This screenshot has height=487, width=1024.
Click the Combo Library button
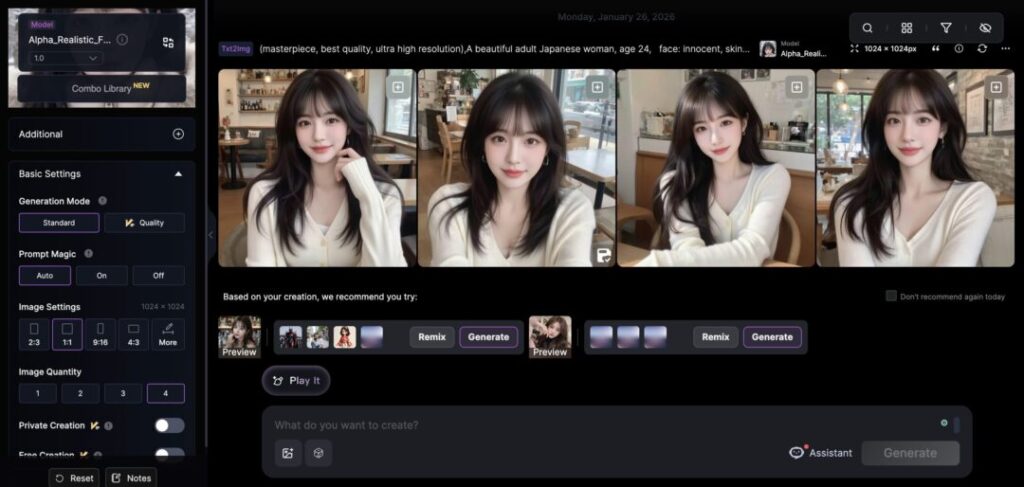101,88
